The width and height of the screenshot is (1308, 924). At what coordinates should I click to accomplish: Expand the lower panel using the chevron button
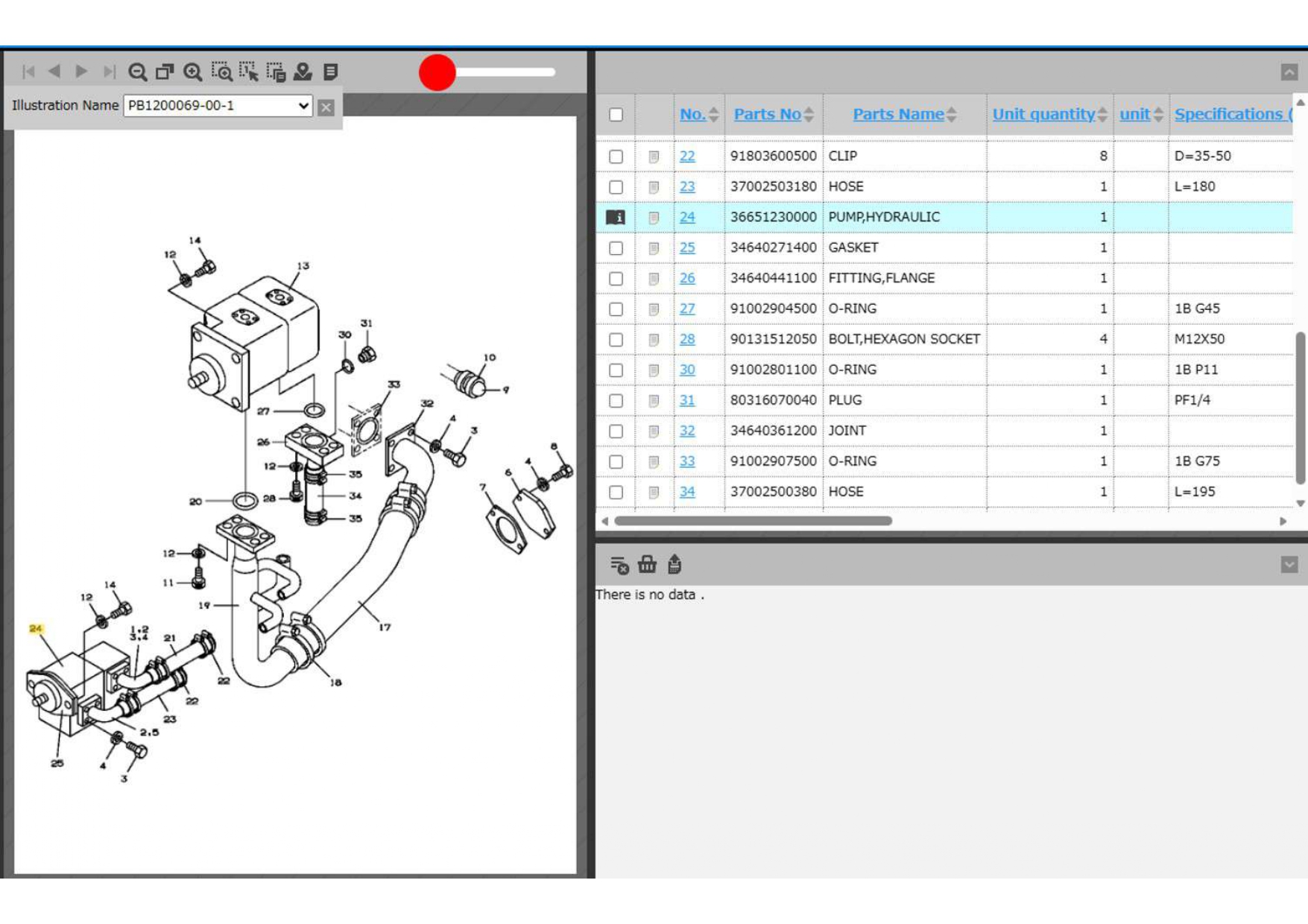tap(1289, 565)
